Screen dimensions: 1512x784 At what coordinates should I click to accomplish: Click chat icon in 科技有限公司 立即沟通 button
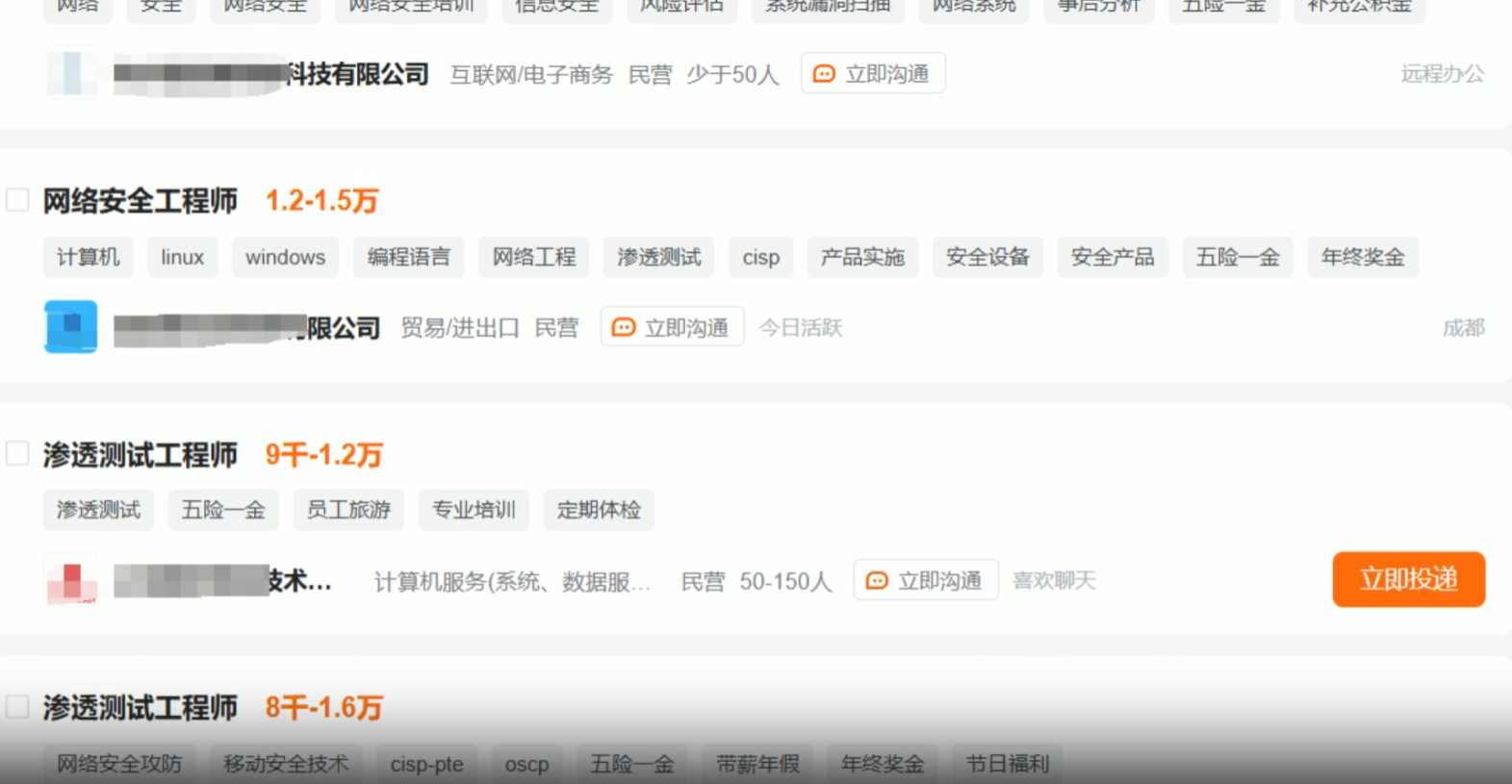pos(824,74)
